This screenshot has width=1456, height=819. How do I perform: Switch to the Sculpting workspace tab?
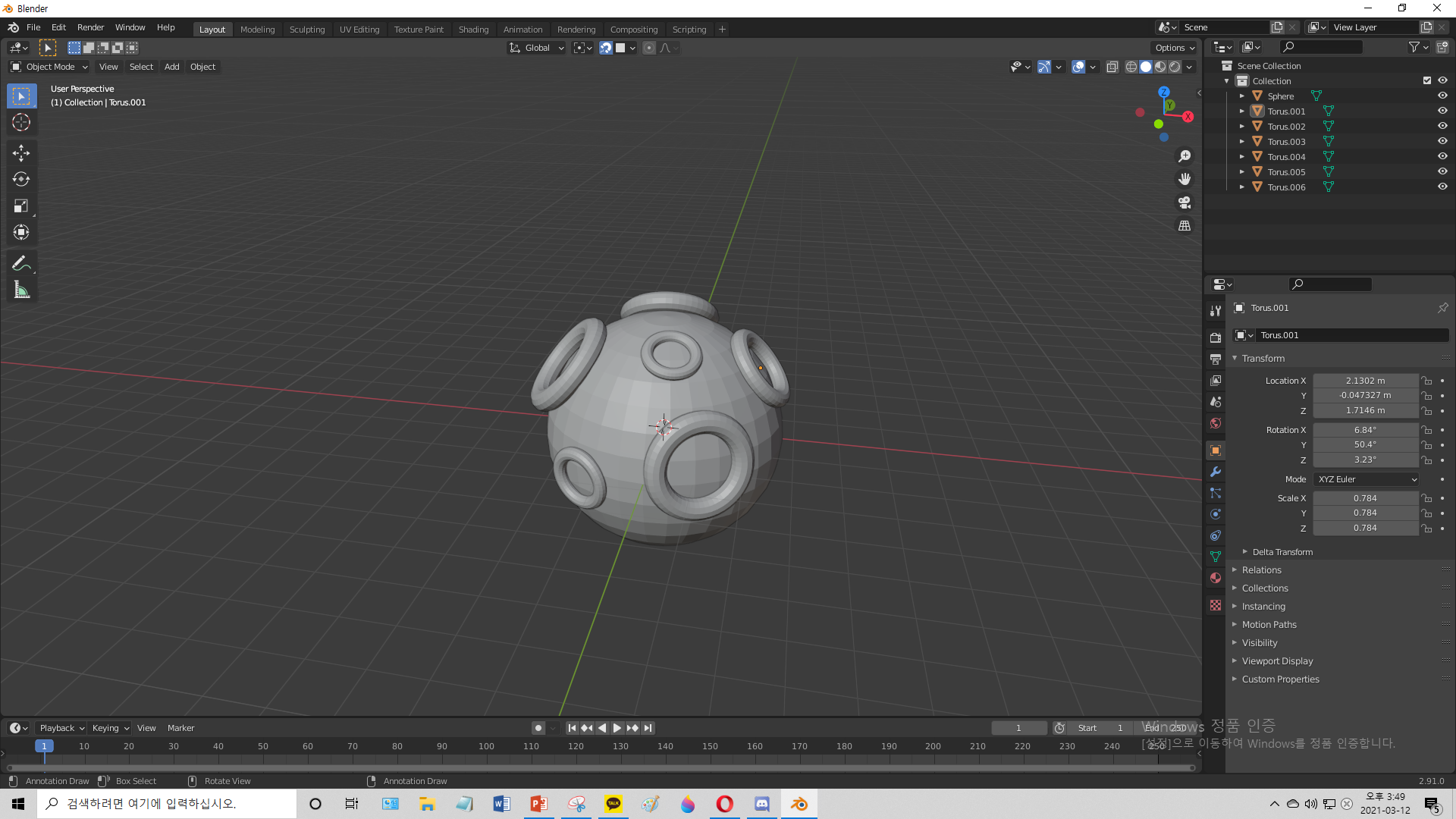coord(306,30)
